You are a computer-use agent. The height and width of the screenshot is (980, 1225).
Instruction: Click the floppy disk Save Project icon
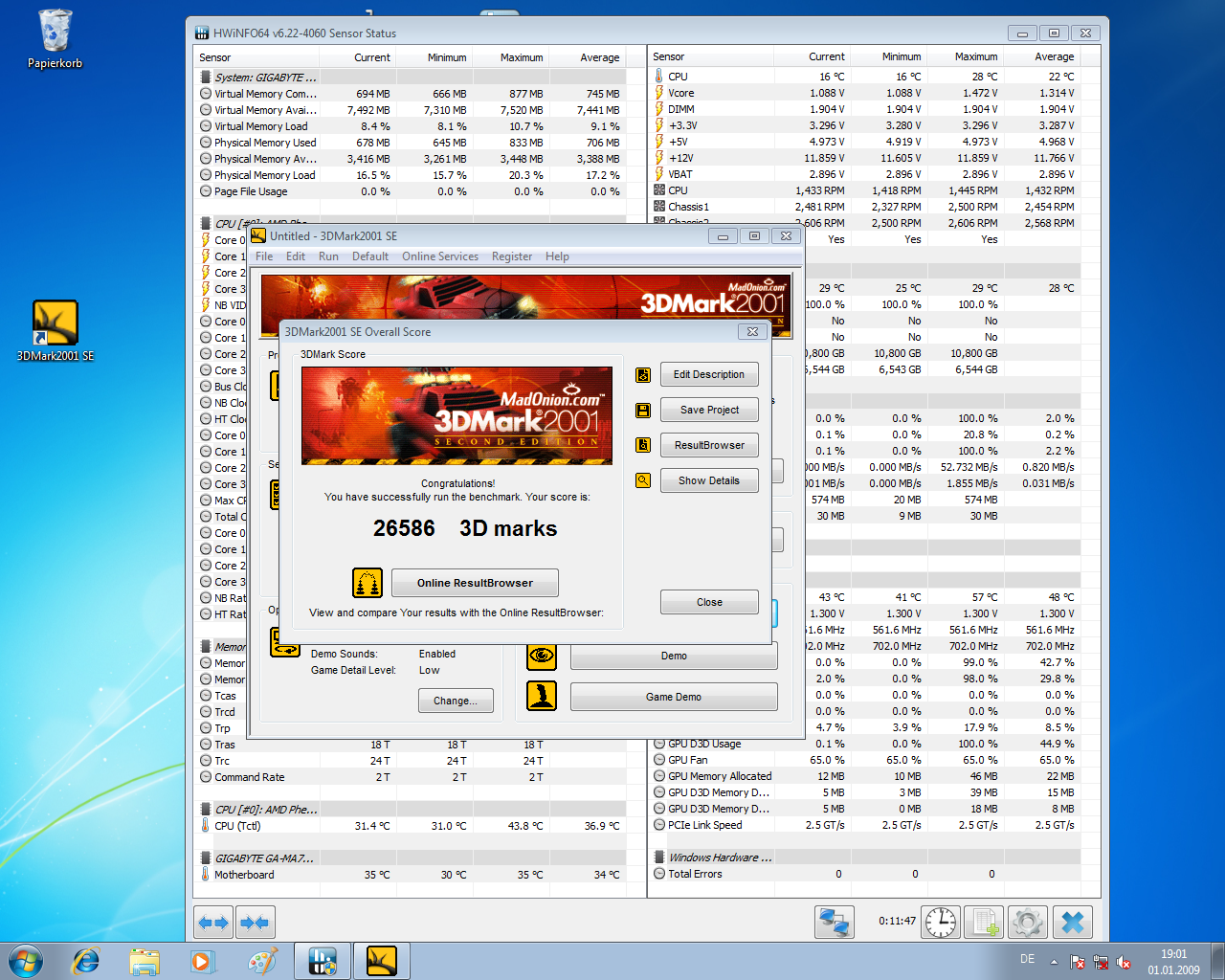tap(643, 410)
